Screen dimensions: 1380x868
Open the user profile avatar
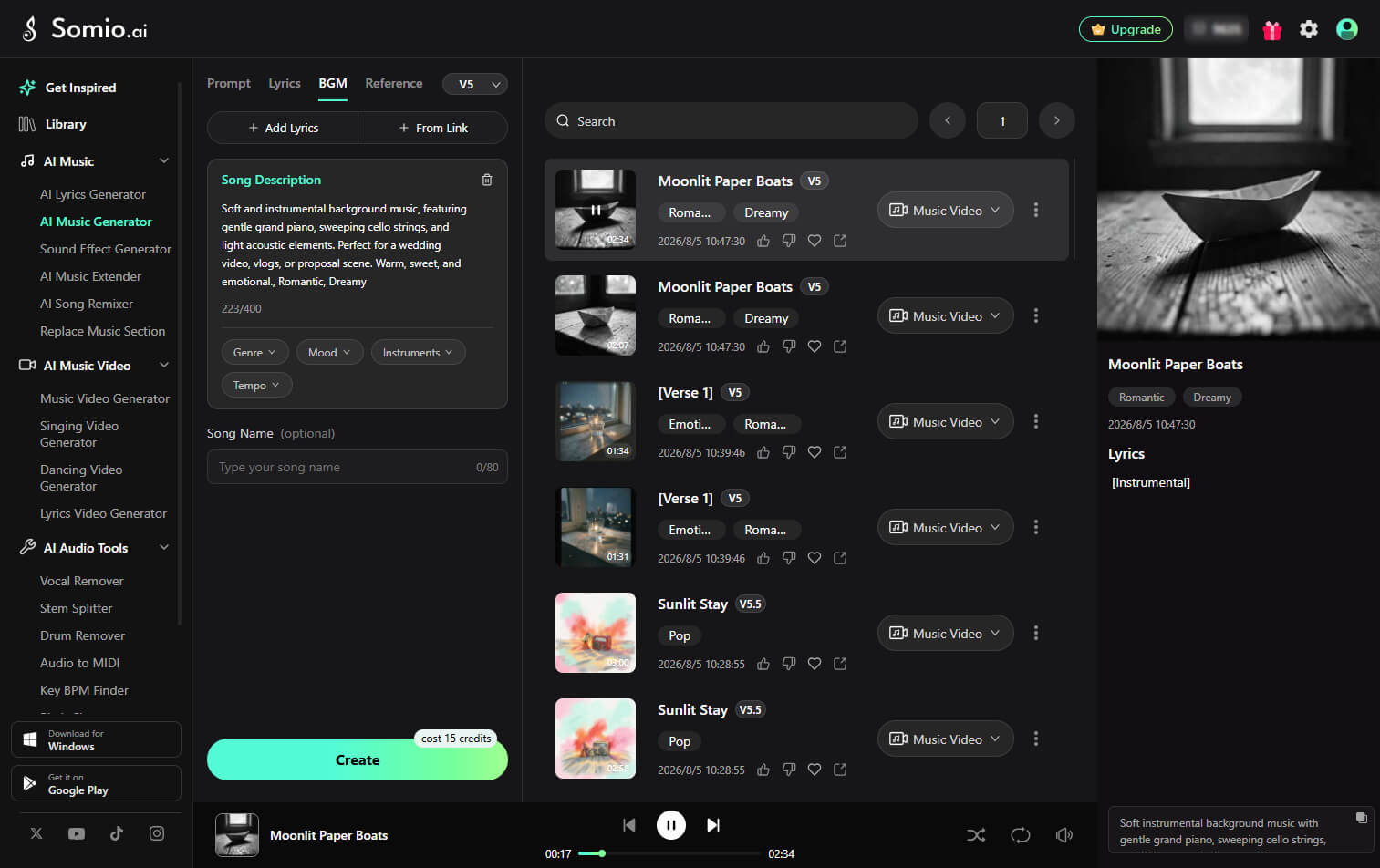1347,29
